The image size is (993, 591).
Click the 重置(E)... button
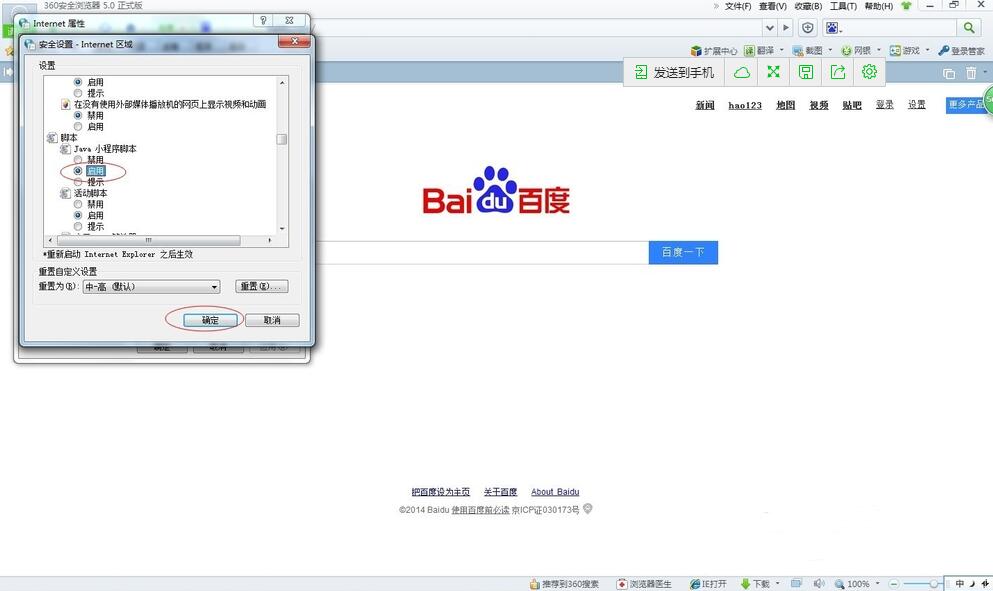[x=262, y=286]
